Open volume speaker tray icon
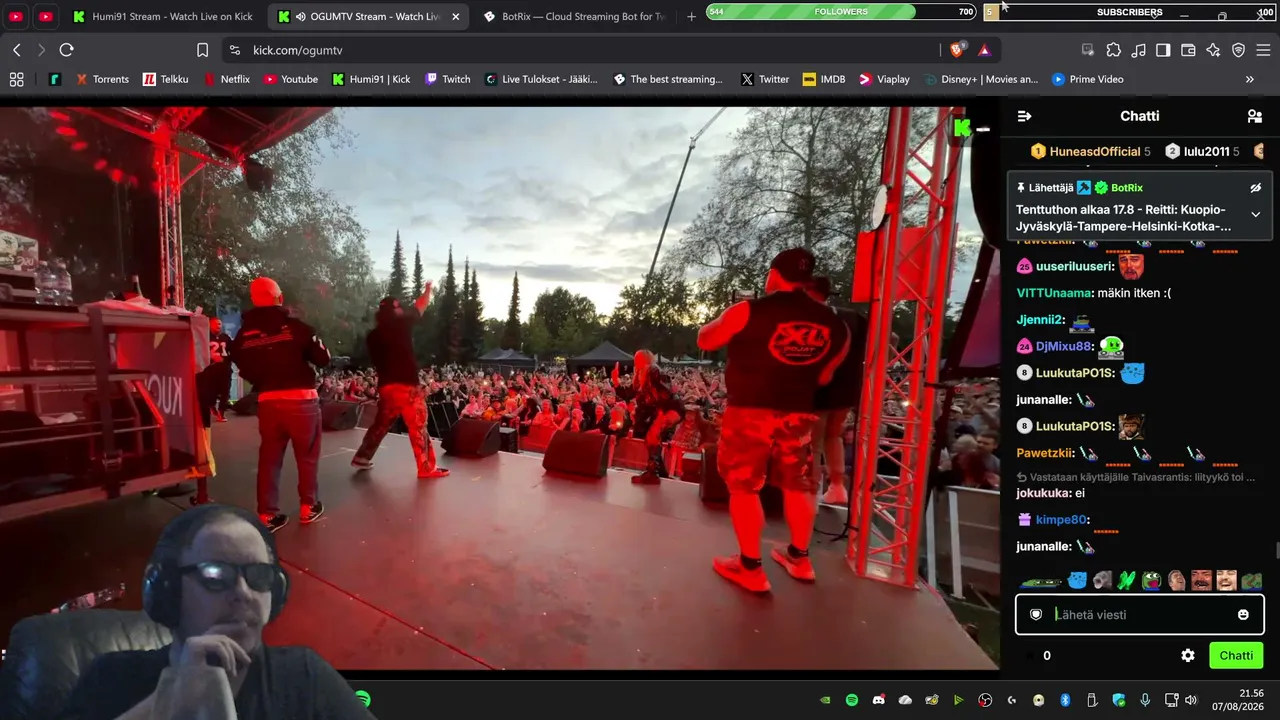This screenshot has height=720, width=1280. [1190, 700]
